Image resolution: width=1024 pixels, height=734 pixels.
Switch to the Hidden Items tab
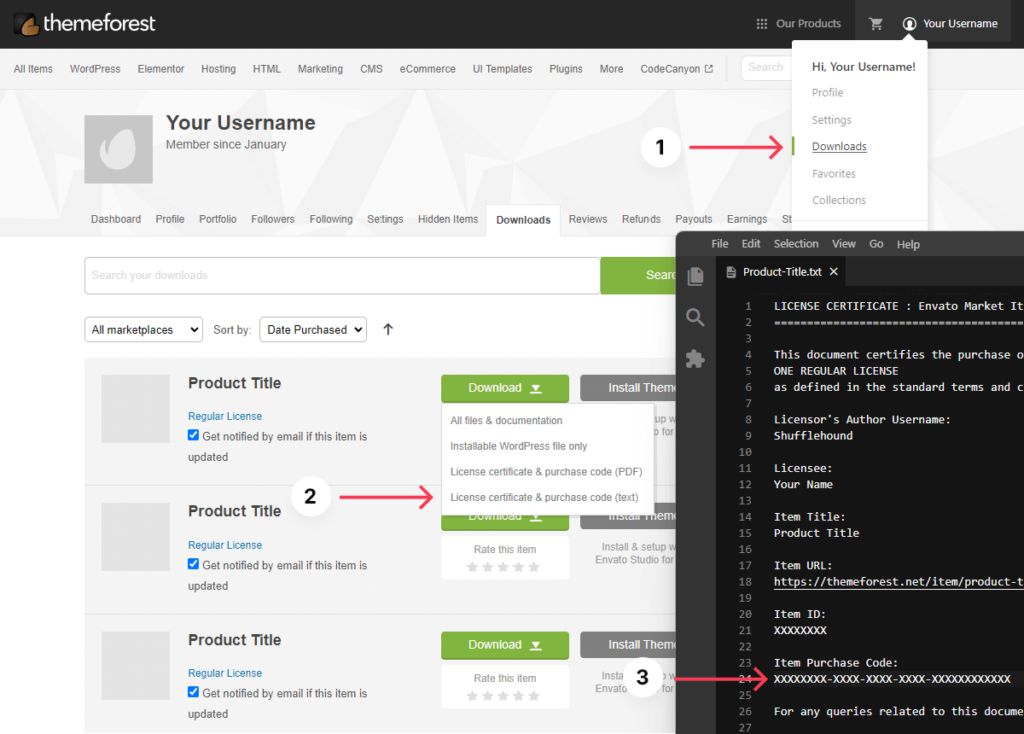pos(448,219)
